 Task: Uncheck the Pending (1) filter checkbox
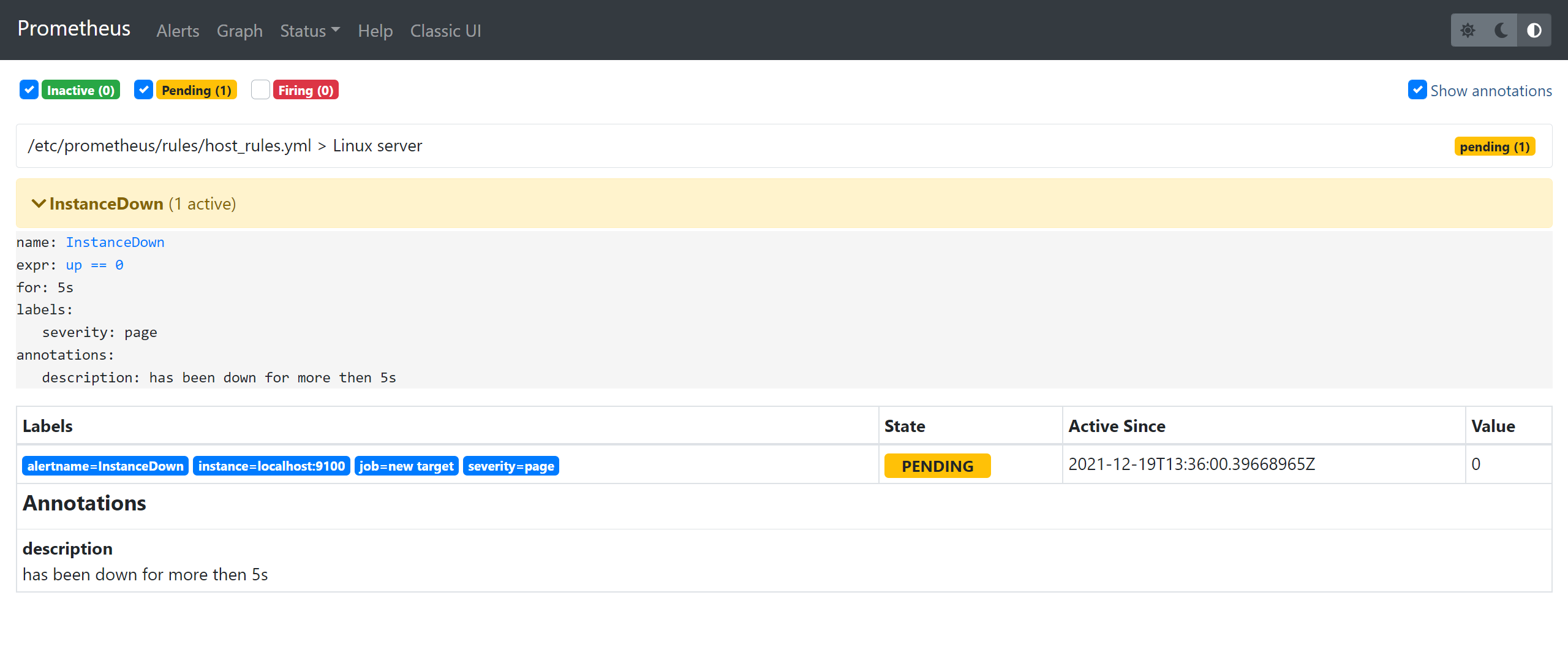tap(143, 89)
